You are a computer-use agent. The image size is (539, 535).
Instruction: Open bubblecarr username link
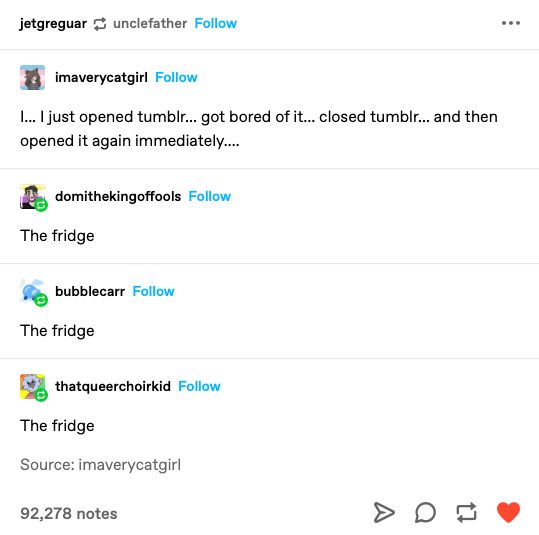90,291
